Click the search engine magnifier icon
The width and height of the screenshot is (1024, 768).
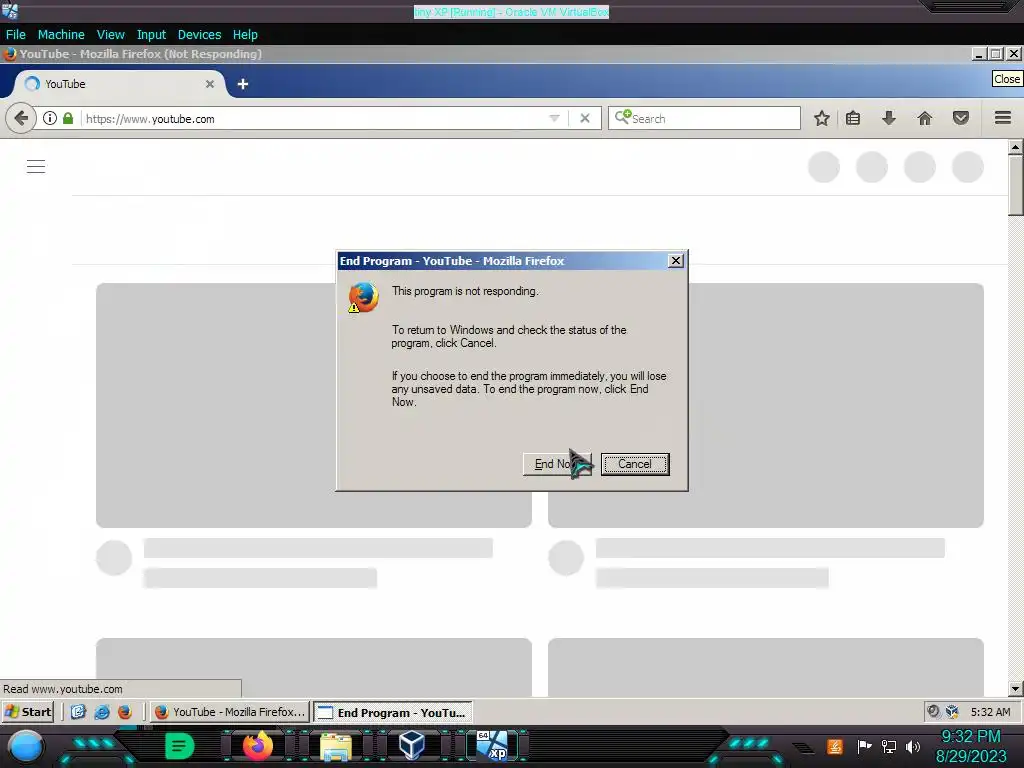click(622, 117)
